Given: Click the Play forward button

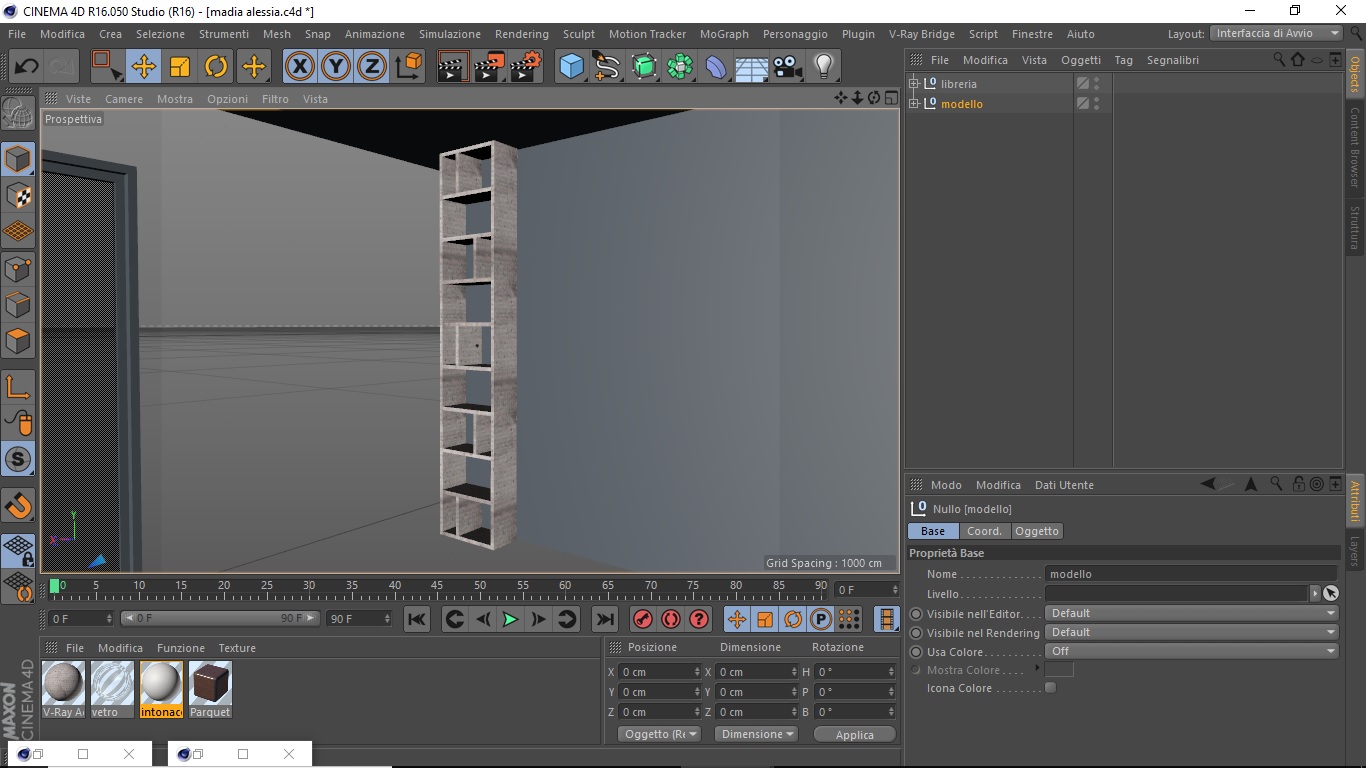Looking at the screenshot, I should tap(510, 620).
